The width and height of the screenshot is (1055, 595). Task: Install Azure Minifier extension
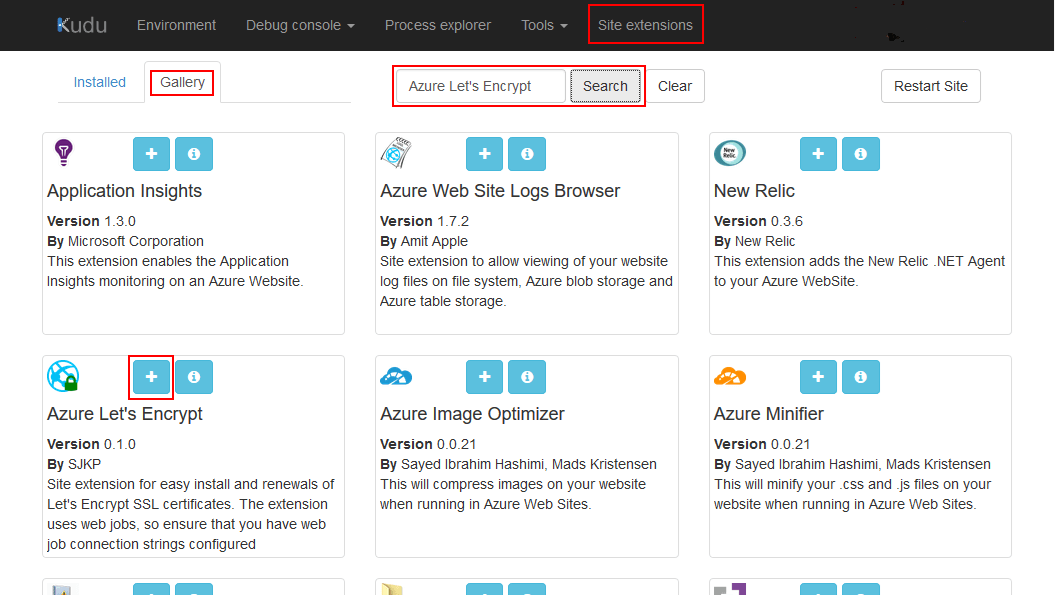818,377
